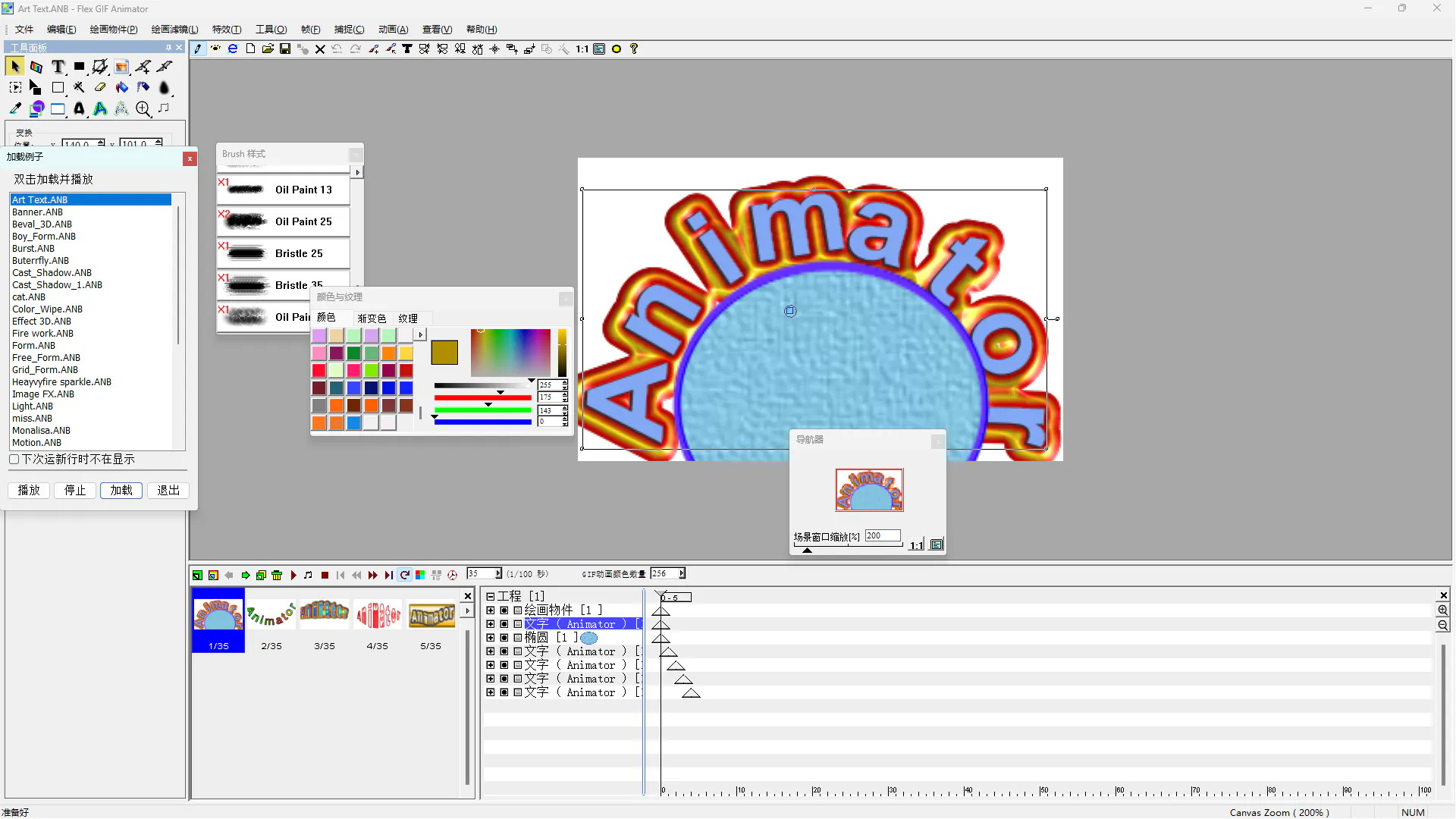Viewport: 1456px width, 819px height.
Task: Open the 动画(A) menu
Action: point(394,30)
